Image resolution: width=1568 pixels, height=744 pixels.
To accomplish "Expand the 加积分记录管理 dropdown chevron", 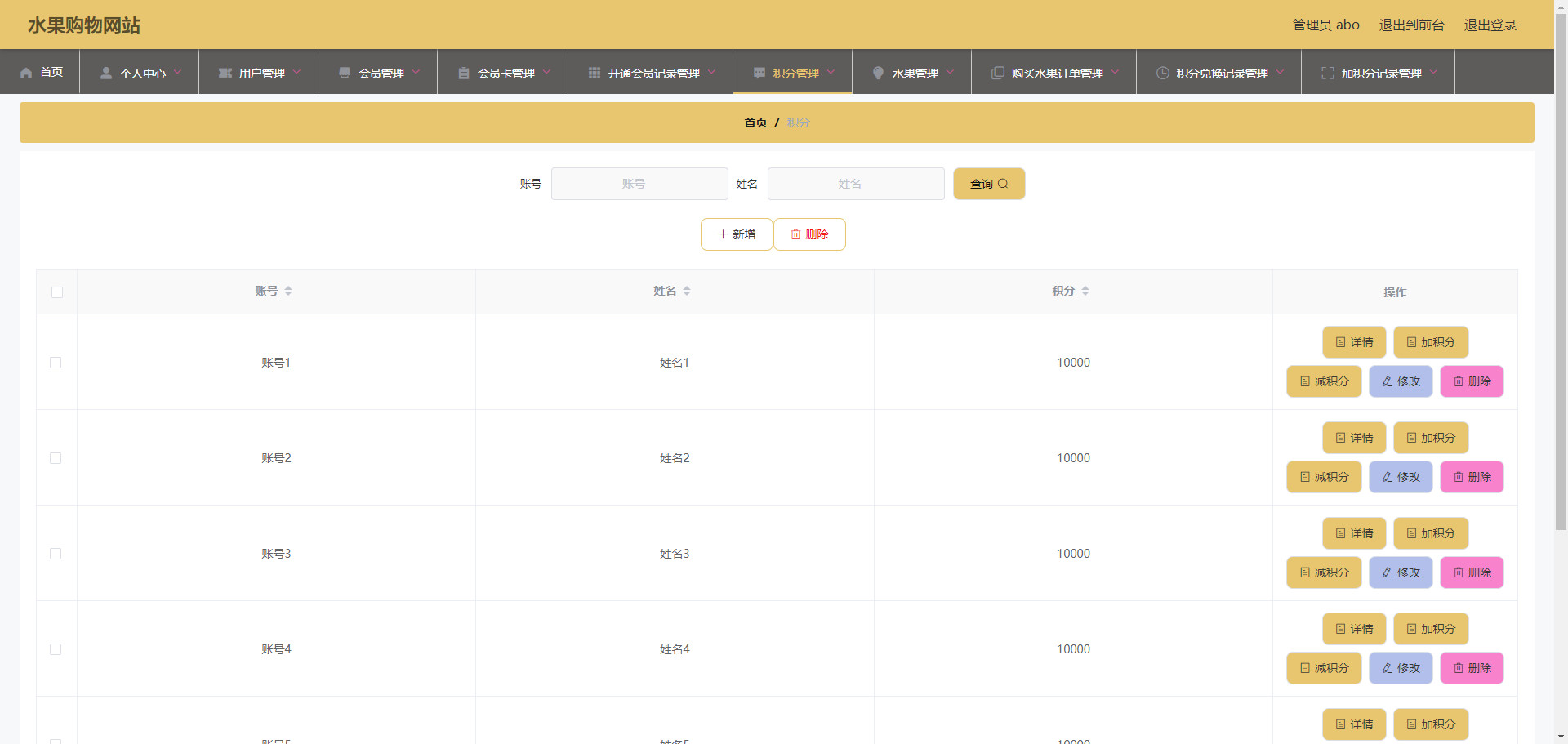I will [1433, 72].
